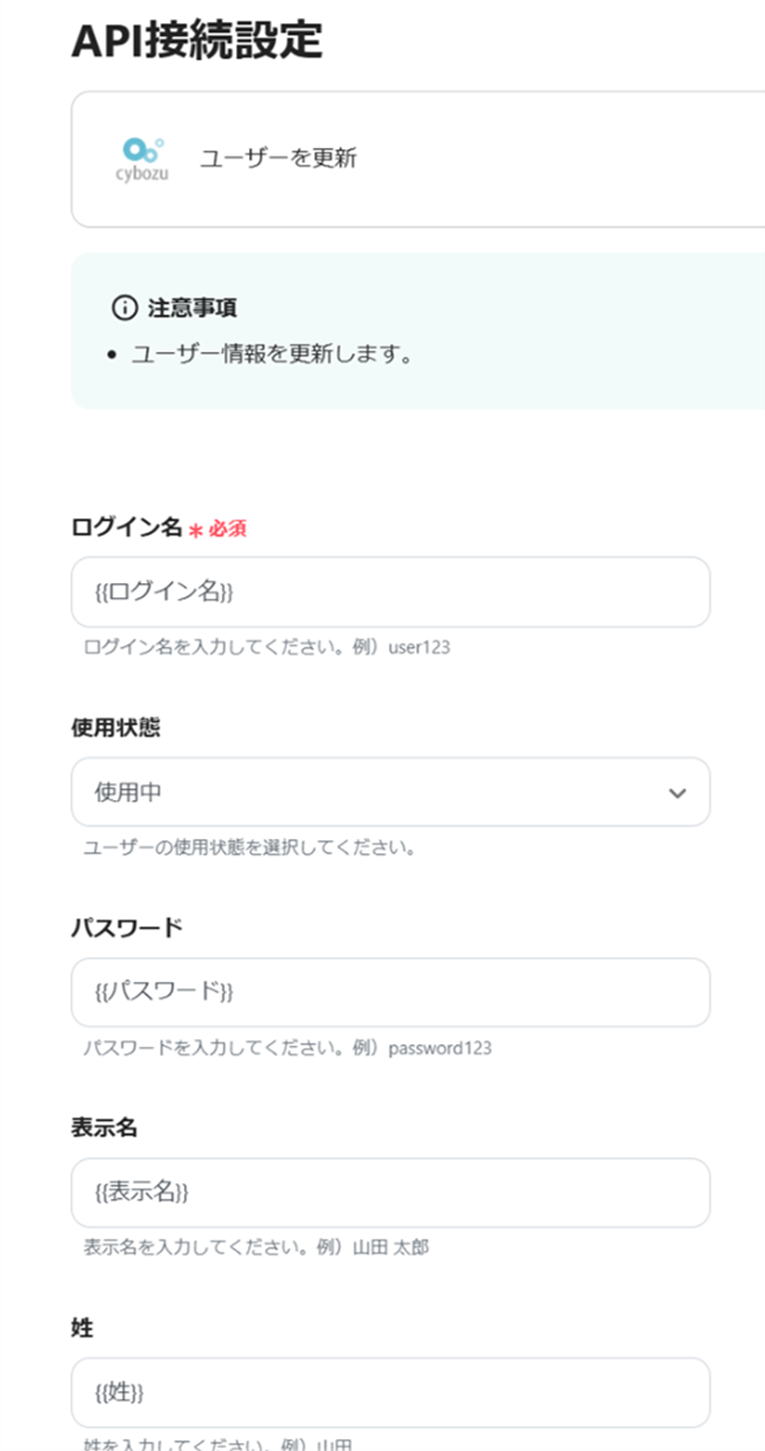Click the API接続設定 page heading
Screen dimensions: 765x1451
click(197, 41)
